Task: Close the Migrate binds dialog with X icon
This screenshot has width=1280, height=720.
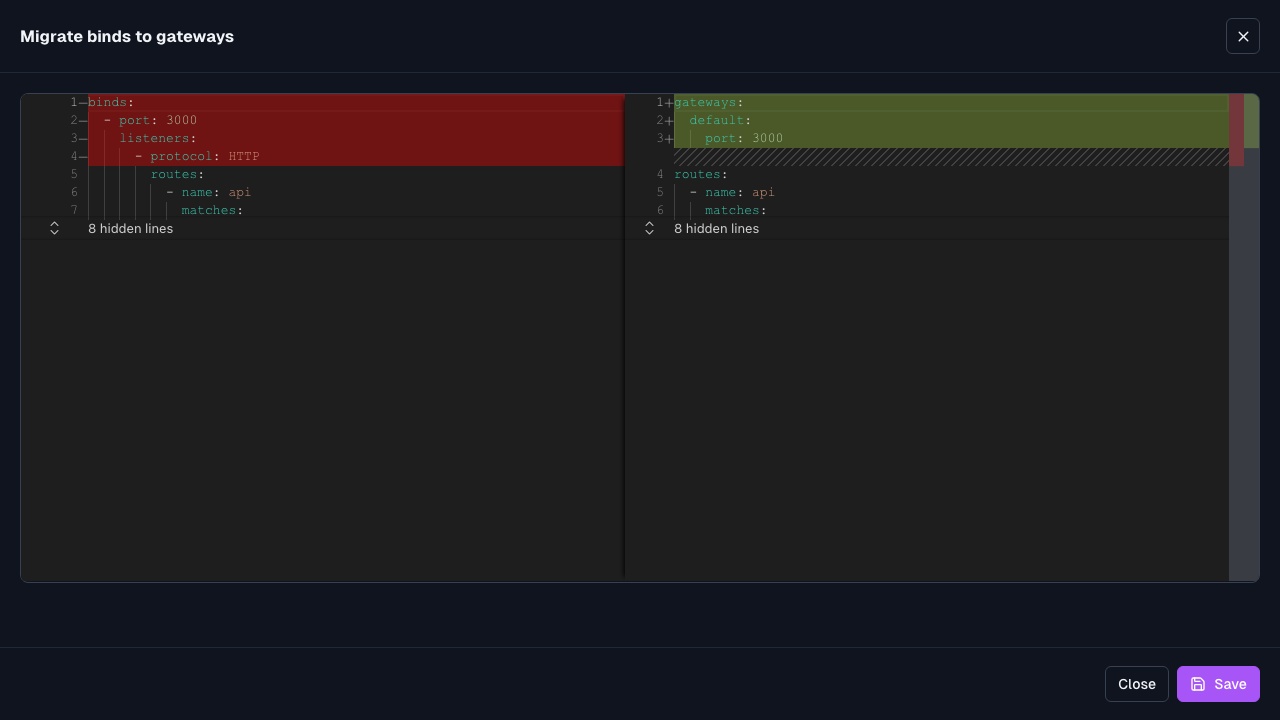Action: click(1243, 36)
